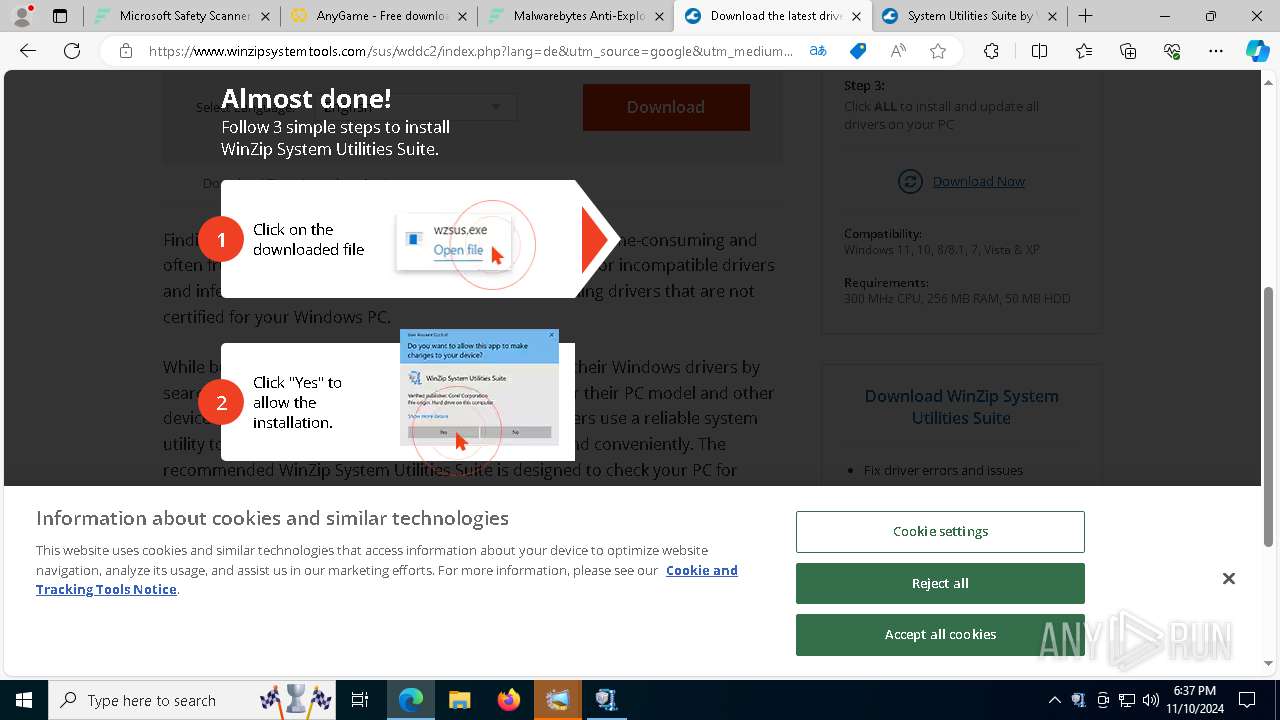Click the scrollbar down arrow
This screenshot has width=1280, height=720.
1268,663
